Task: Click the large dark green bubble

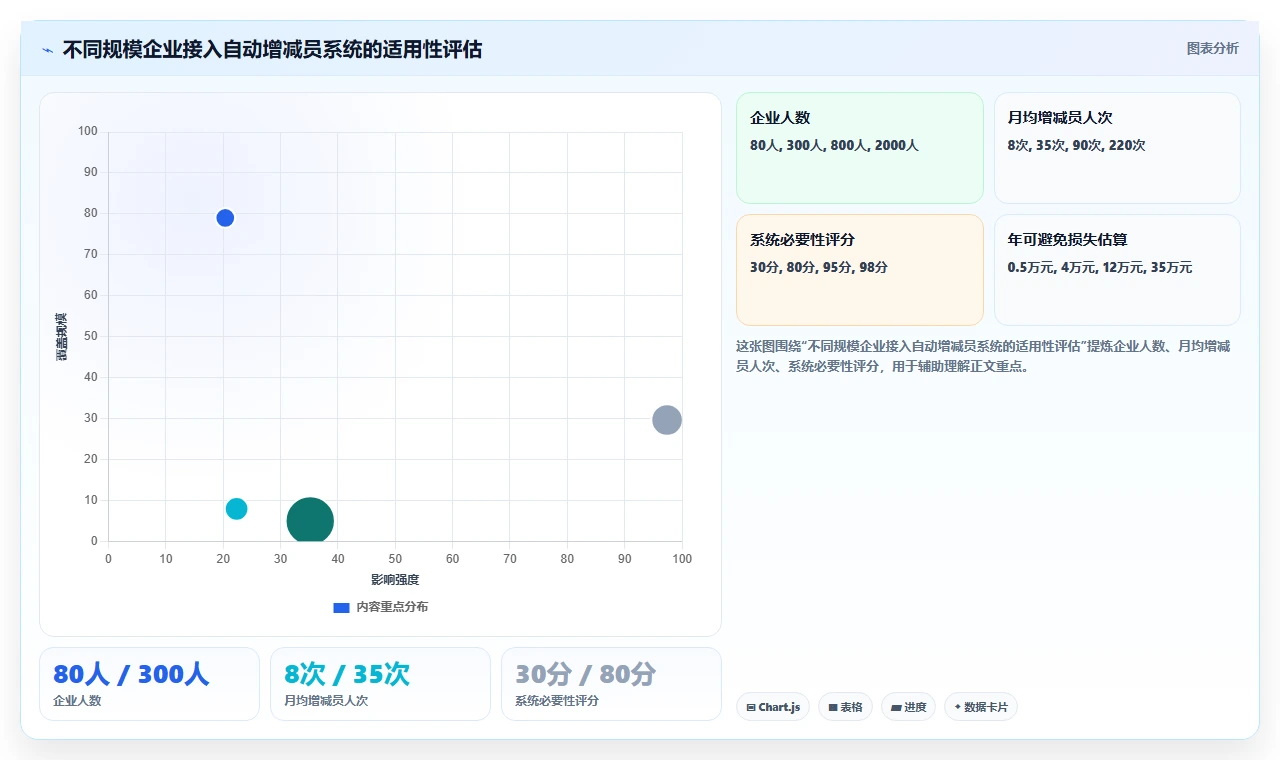Action: [x=310, y=521]
